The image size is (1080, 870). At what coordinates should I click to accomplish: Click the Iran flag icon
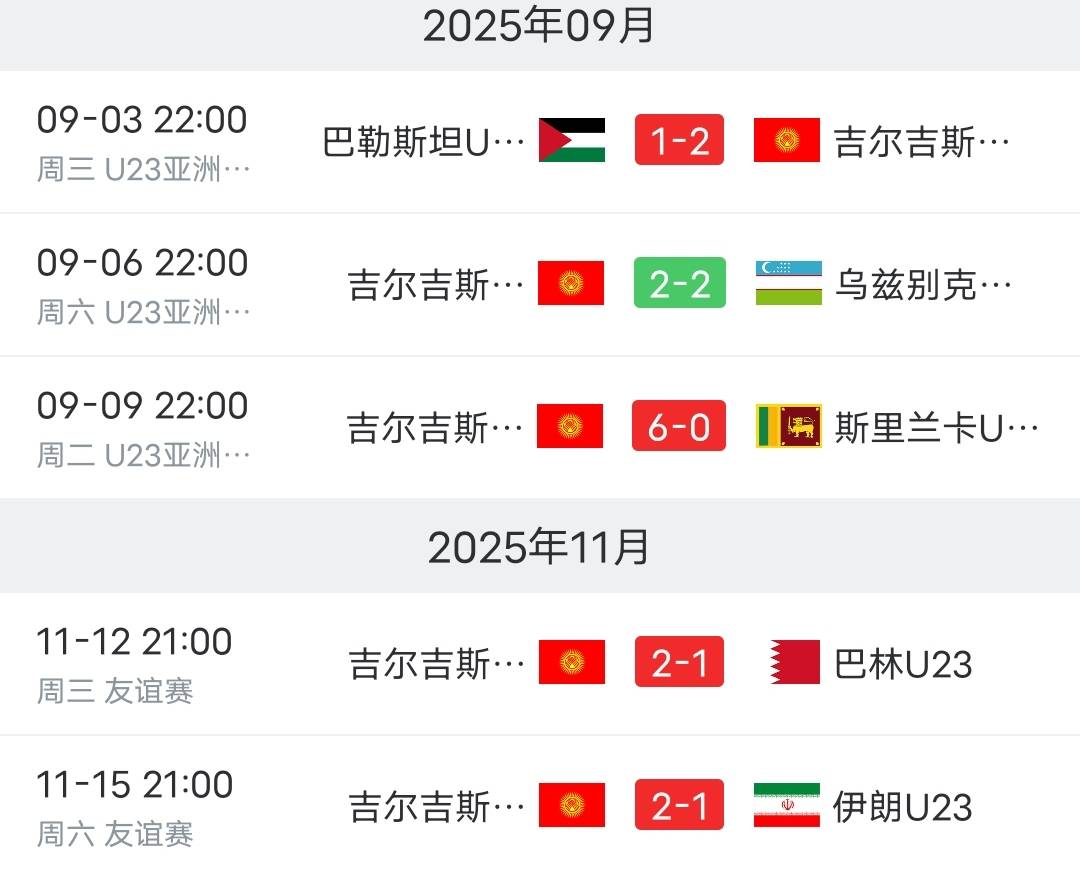(x=787, y=805)
